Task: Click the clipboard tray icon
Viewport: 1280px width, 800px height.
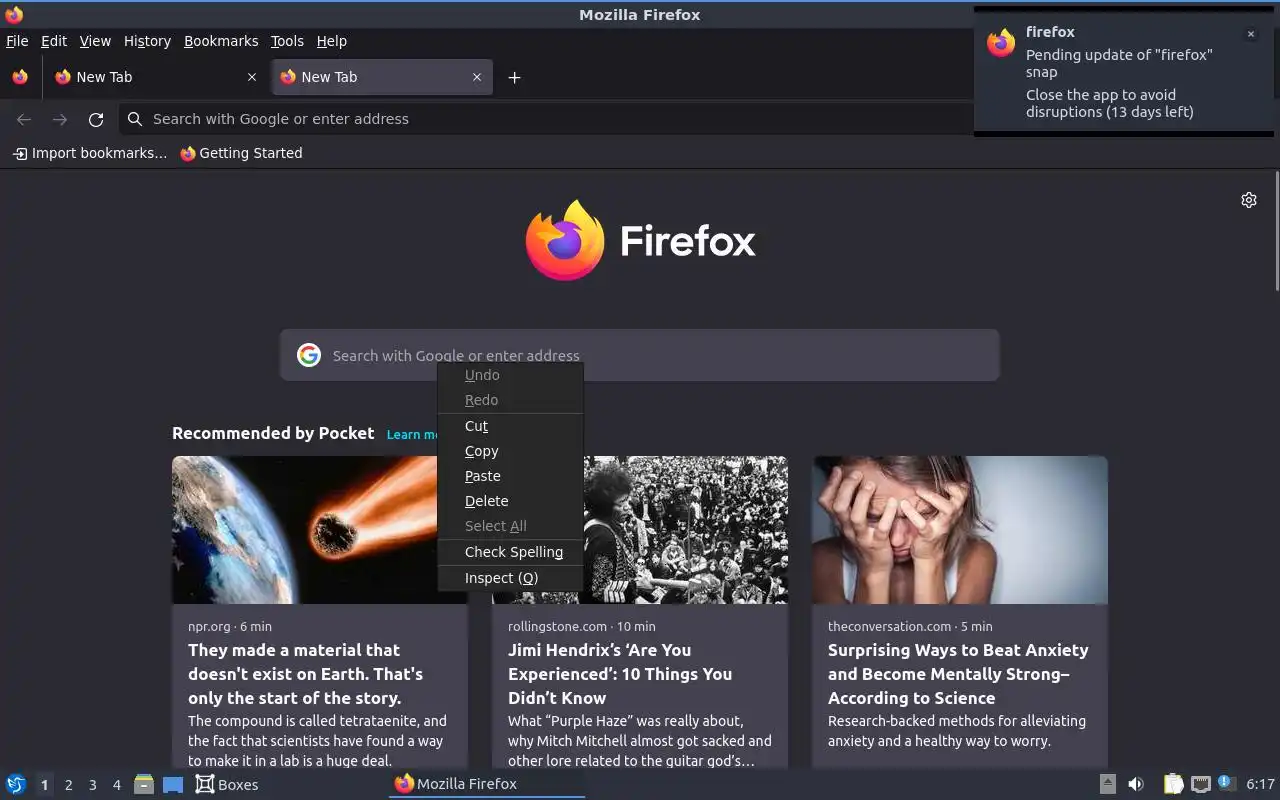Action: [x=1173, y=784]
